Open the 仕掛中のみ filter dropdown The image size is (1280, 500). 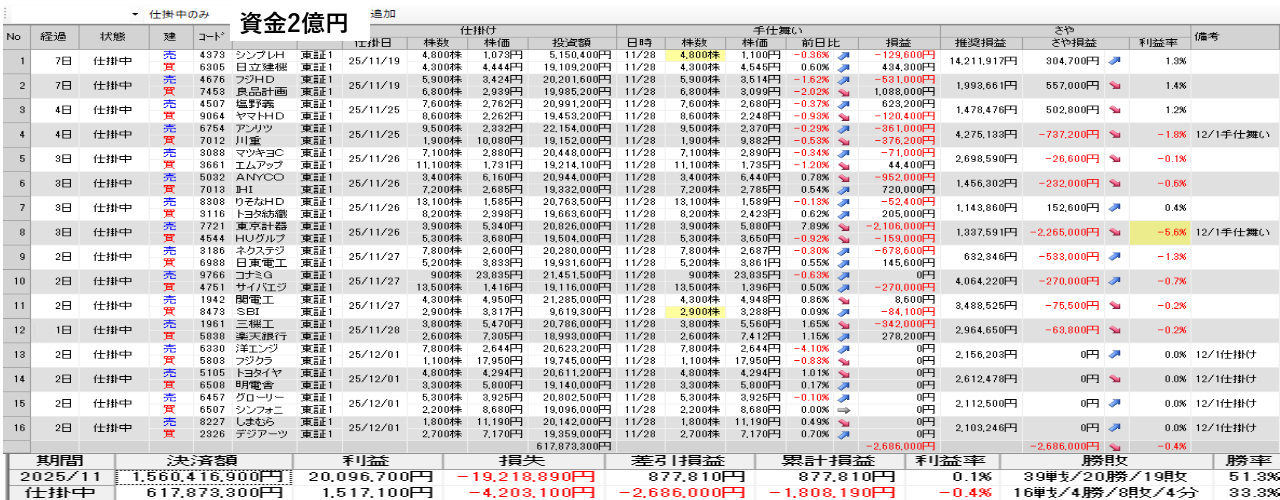coord(178,15)
